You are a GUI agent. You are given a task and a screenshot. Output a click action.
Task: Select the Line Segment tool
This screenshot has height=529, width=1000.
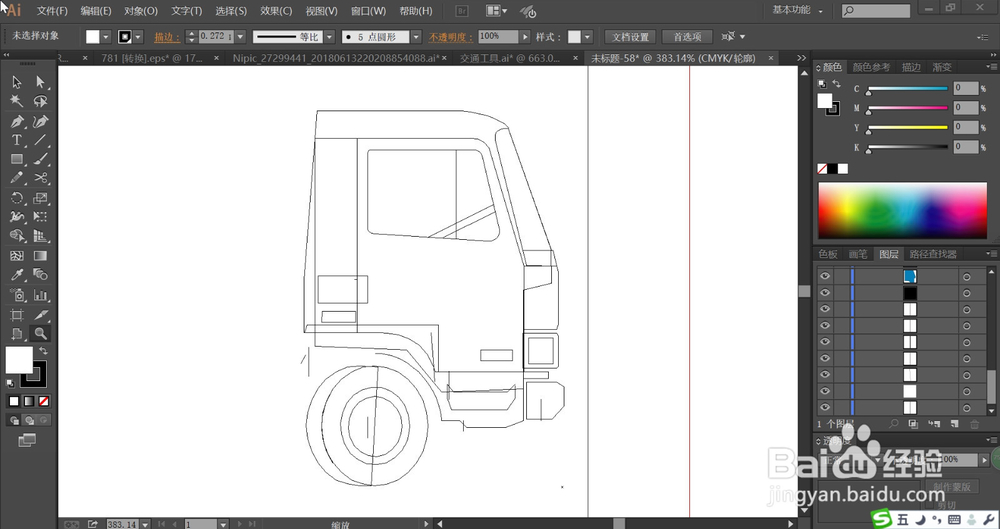pyautogui.click(x=40, y=140)
